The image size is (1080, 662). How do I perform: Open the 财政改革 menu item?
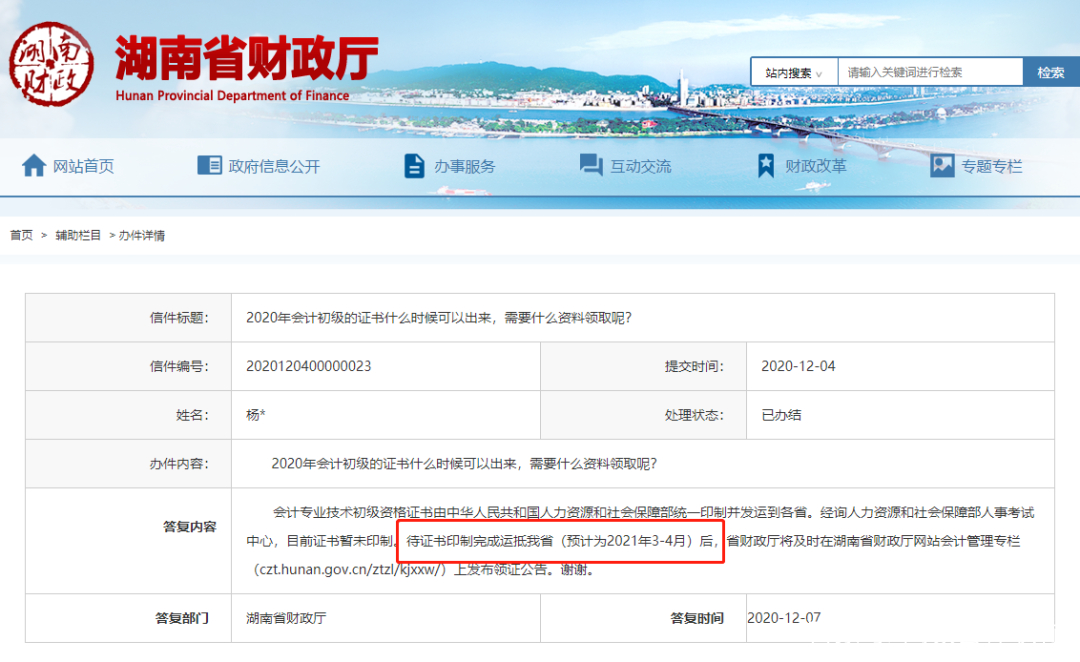[816, 166]
